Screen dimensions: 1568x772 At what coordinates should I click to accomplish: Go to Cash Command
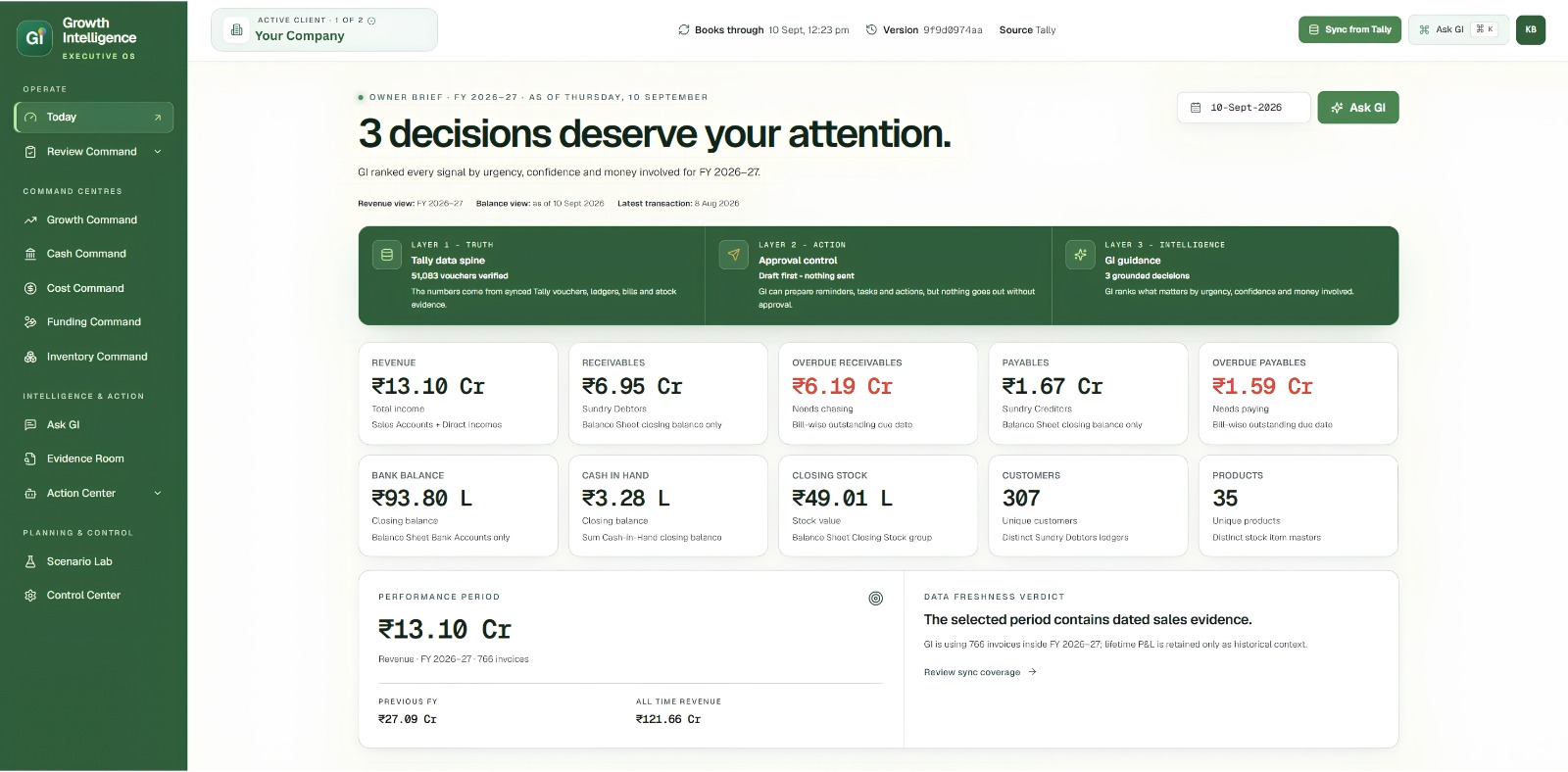coord(94,254)
